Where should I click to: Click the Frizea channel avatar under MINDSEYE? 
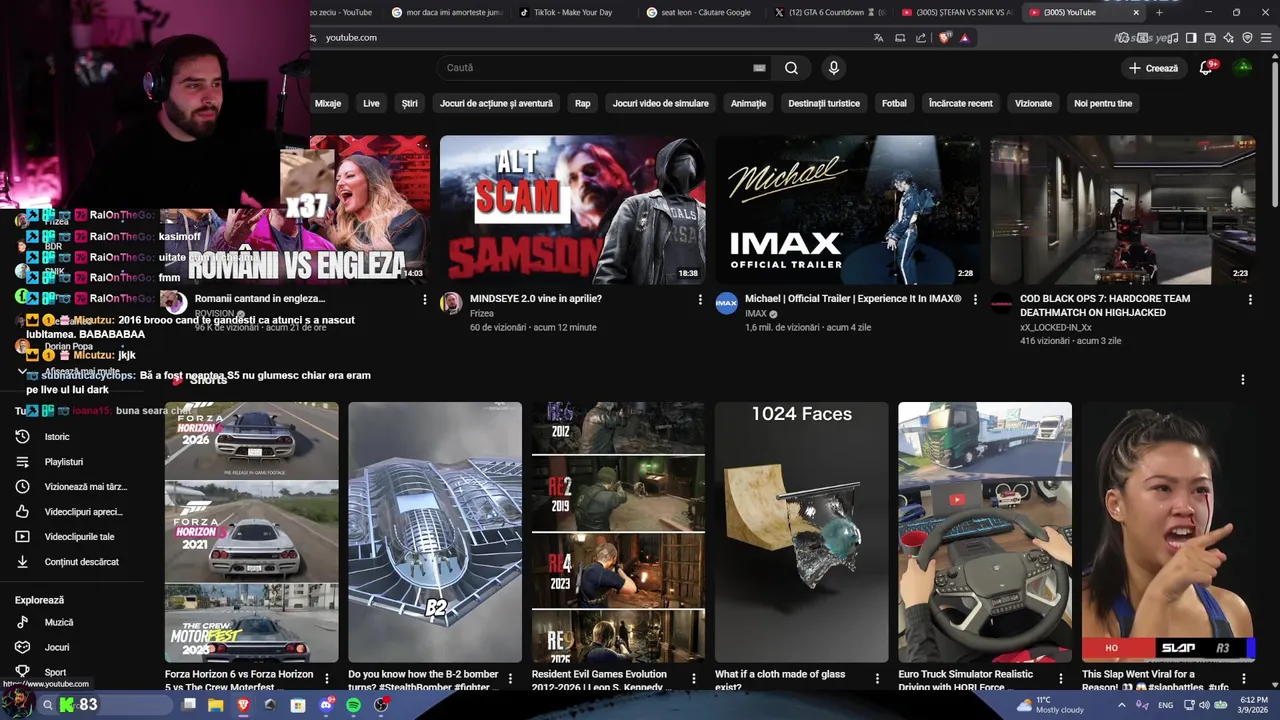click(452, 303)
